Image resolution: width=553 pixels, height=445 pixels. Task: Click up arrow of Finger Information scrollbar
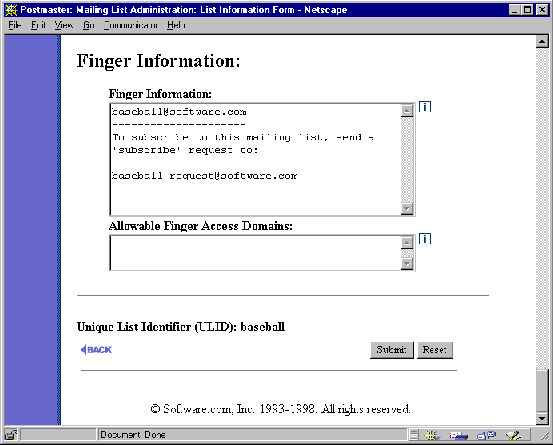[407, 110]
